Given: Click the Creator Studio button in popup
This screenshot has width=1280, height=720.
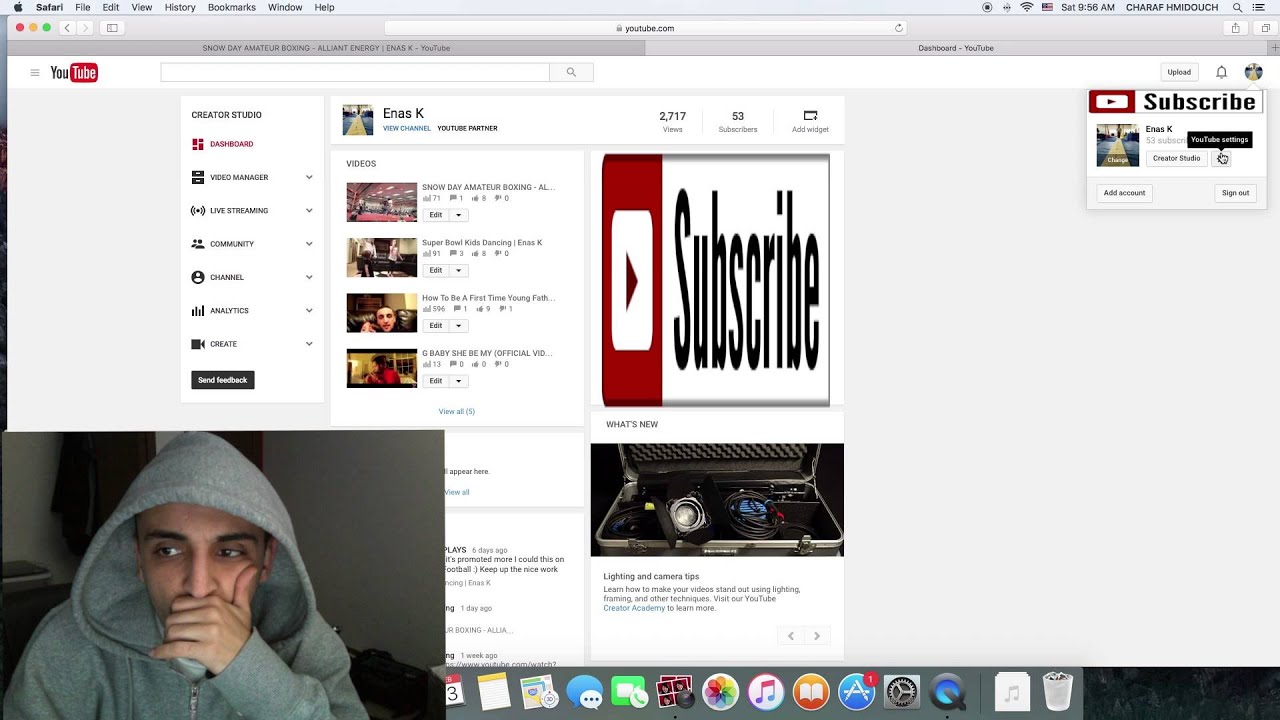Looking at the screenshot, I should [x=1176, y=158].
